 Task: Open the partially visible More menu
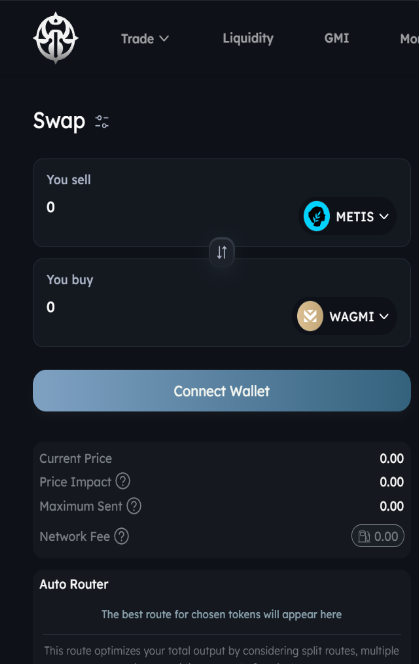pyautogui.click(x=409, y=39)
